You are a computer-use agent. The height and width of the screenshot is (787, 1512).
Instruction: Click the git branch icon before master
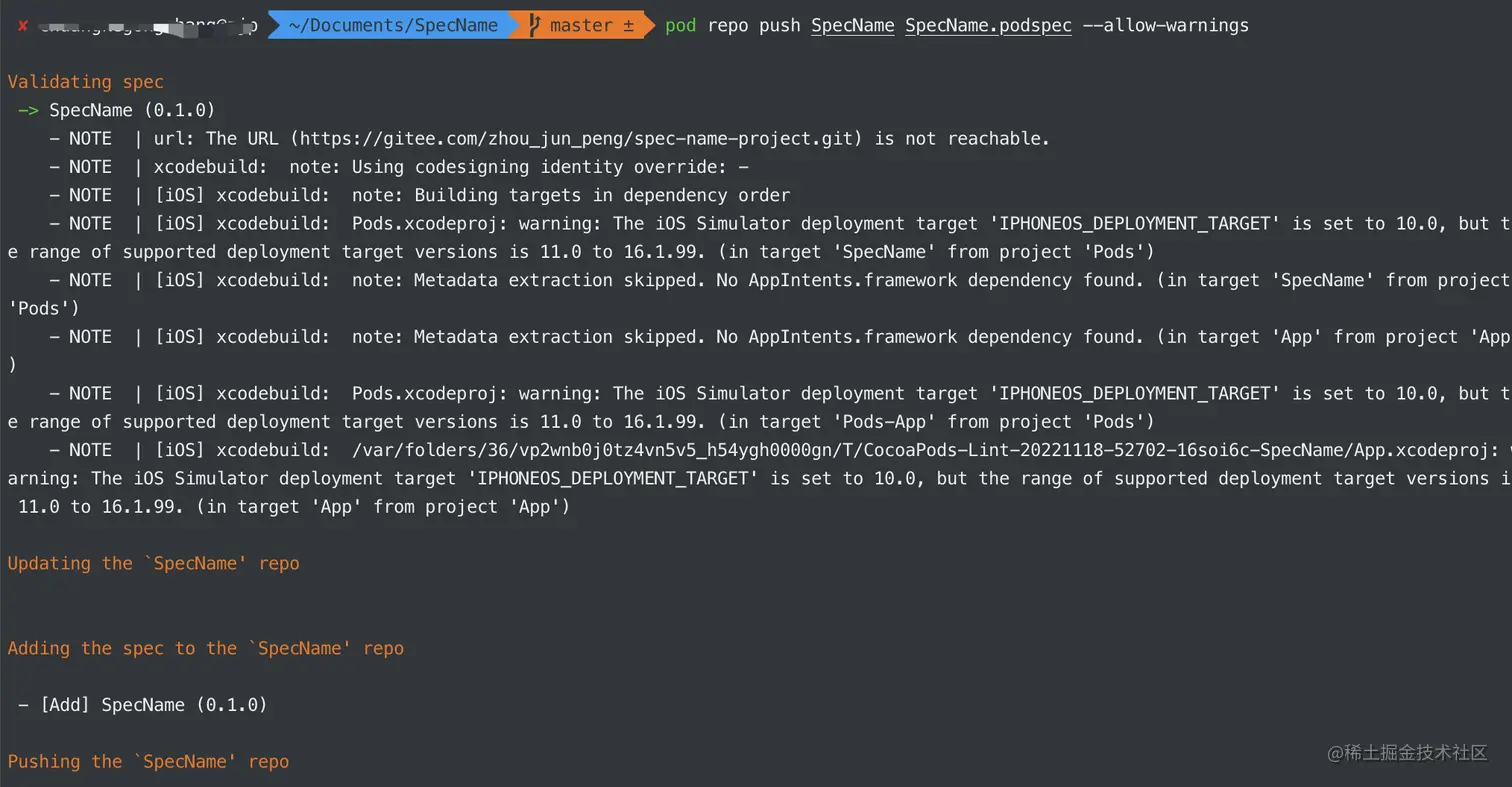tap(535, 26)
